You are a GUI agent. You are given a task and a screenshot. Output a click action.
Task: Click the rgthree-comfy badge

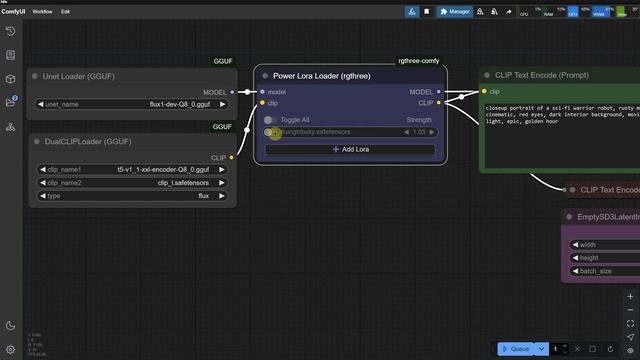(418, 61)
